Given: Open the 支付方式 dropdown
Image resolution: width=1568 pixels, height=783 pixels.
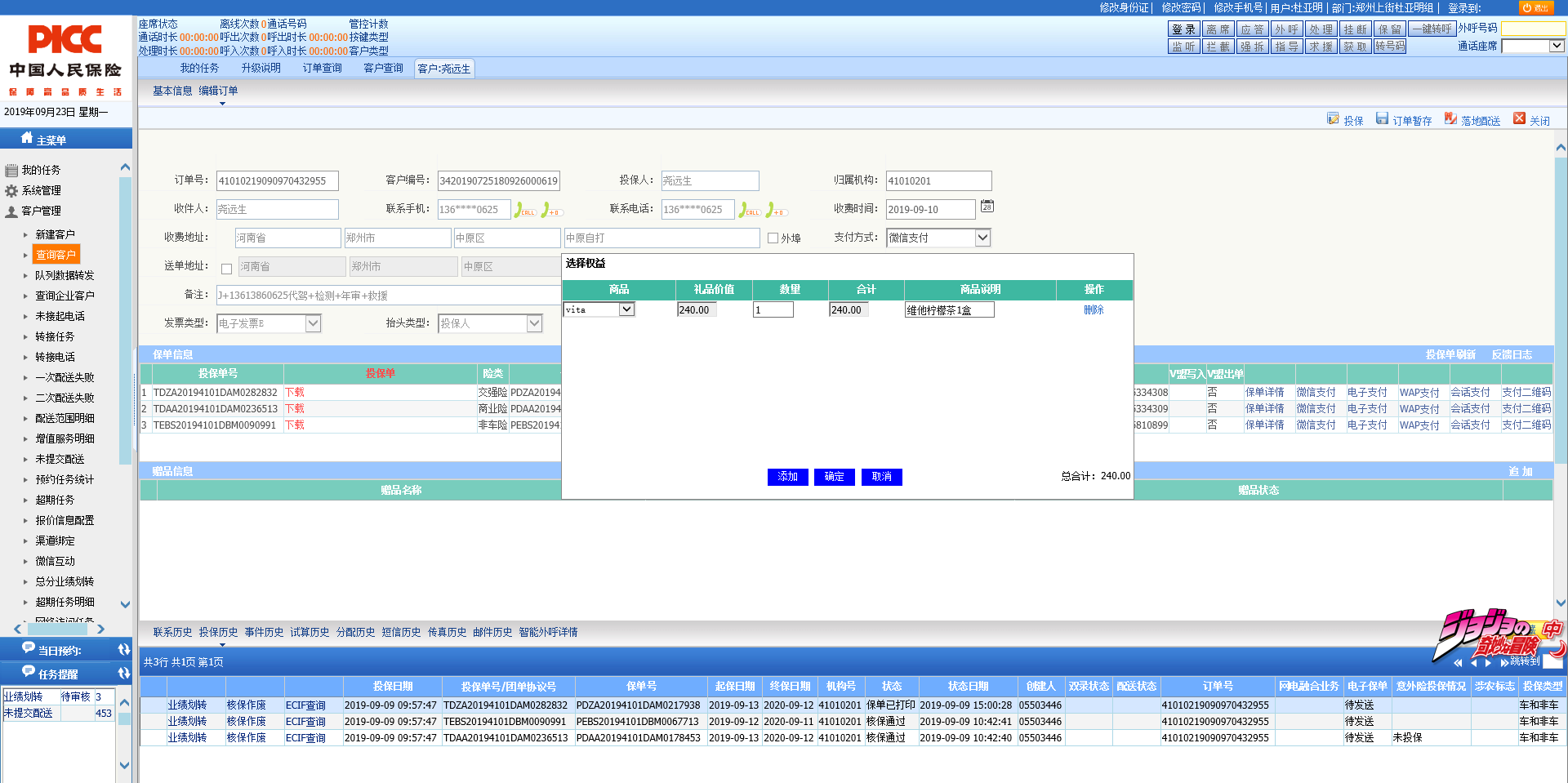Looking at the screenshot, I should [x=982, y=238].
